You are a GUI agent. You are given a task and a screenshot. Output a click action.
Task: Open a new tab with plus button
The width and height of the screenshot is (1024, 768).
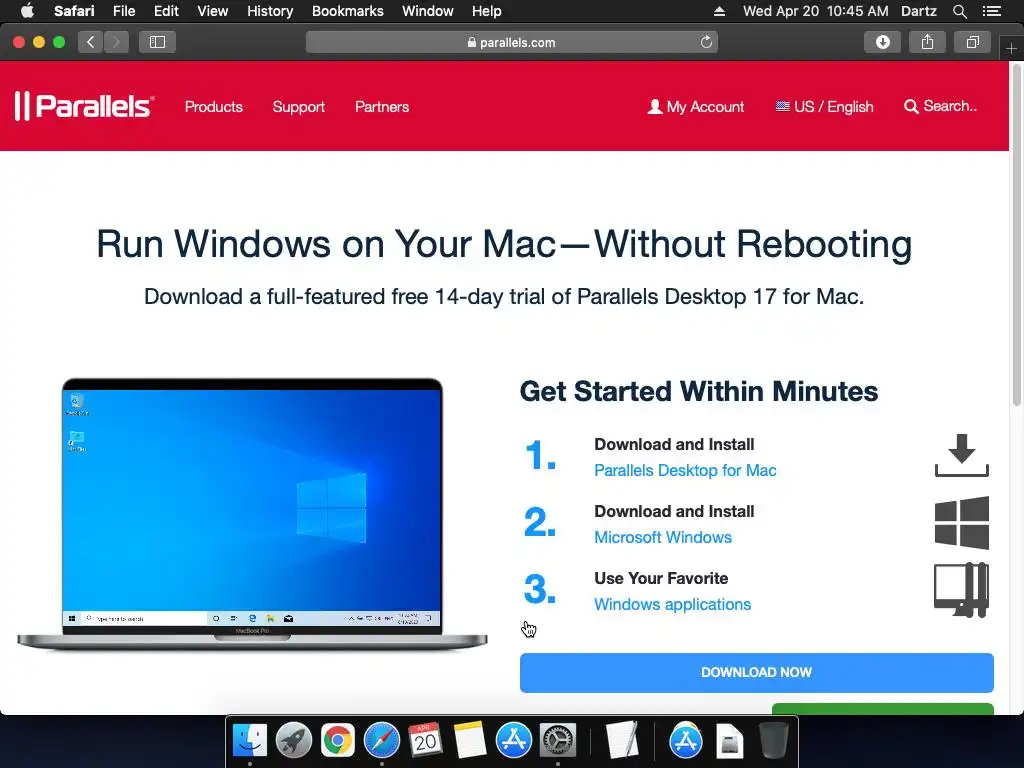(1011, 49)
